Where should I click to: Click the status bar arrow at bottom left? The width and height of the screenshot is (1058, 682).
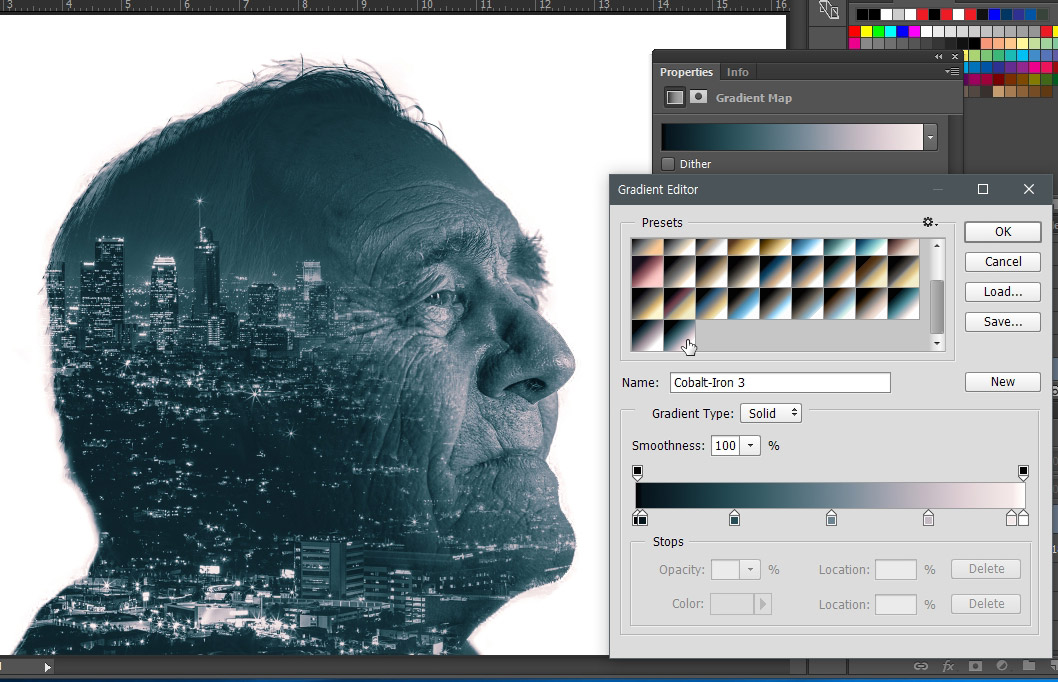pyautogui.click(x=47, y=667)
